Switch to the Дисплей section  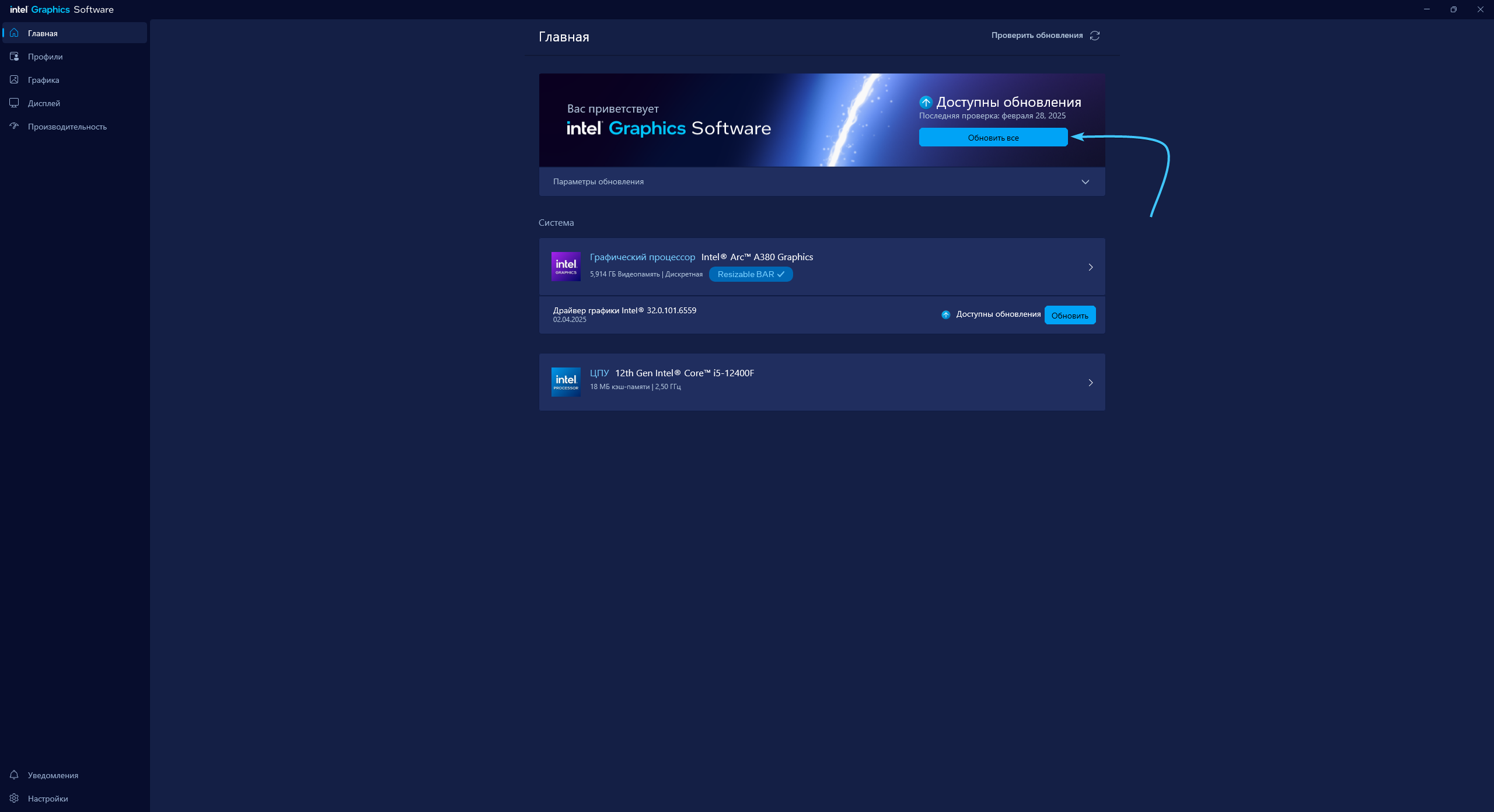(x=75, y=103)
